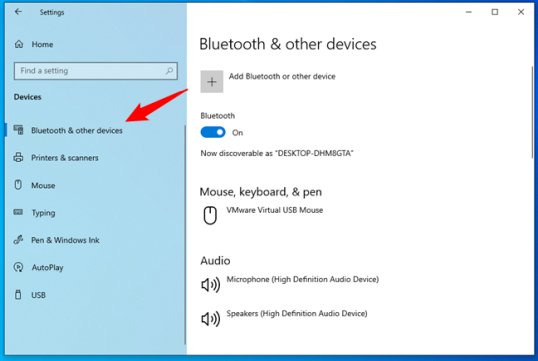Image resolution: width=538 pixels, height=361 pixels.
Task: Click Add Bluetooth or other device label
Action: pyautogui.click(x=282, y=76)
